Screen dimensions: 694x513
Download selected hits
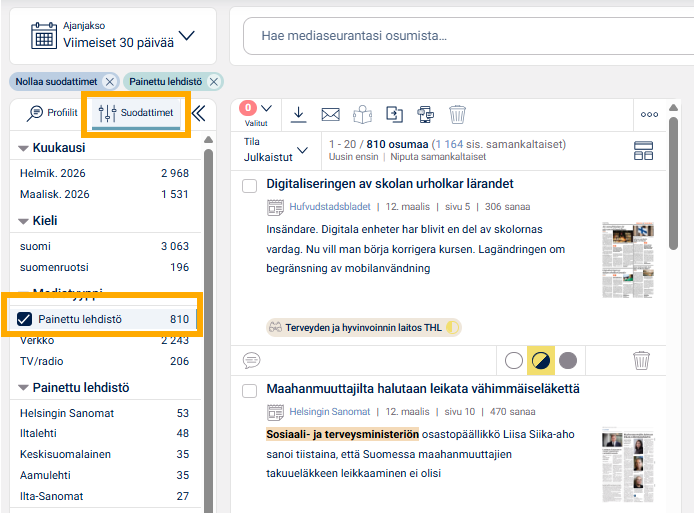pyautogui.click(x=299, y=114)
